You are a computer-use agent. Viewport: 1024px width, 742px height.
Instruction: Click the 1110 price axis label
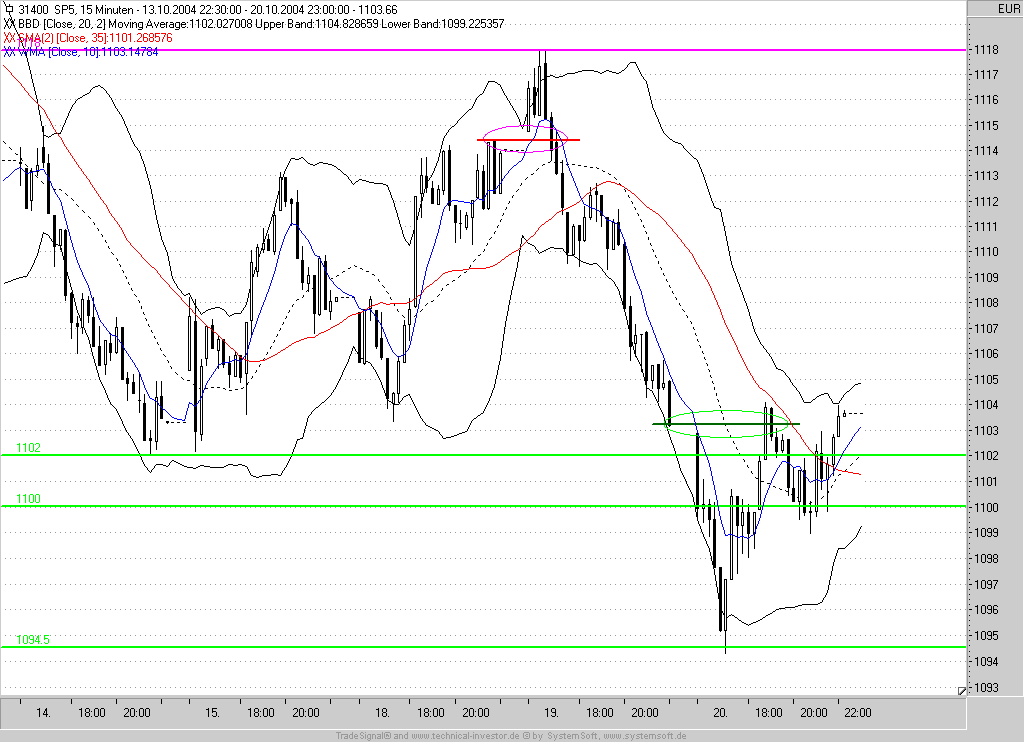coord(986,251)
